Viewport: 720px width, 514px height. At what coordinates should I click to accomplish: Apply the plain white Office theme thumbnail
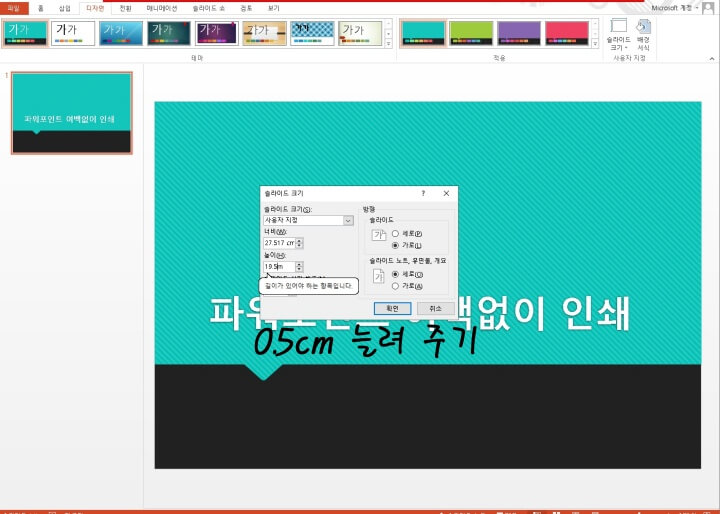(73, 33)
